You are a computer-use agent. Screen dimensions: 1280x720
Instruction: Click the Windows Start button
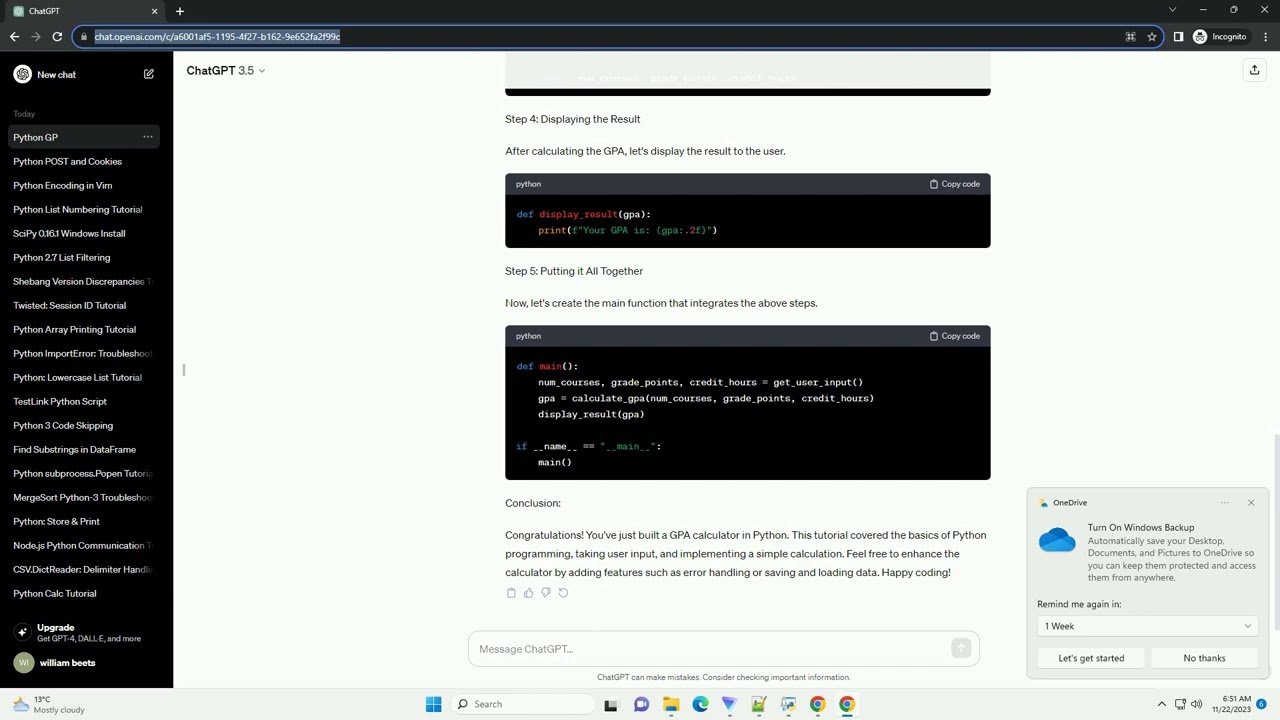coord(433,704)
